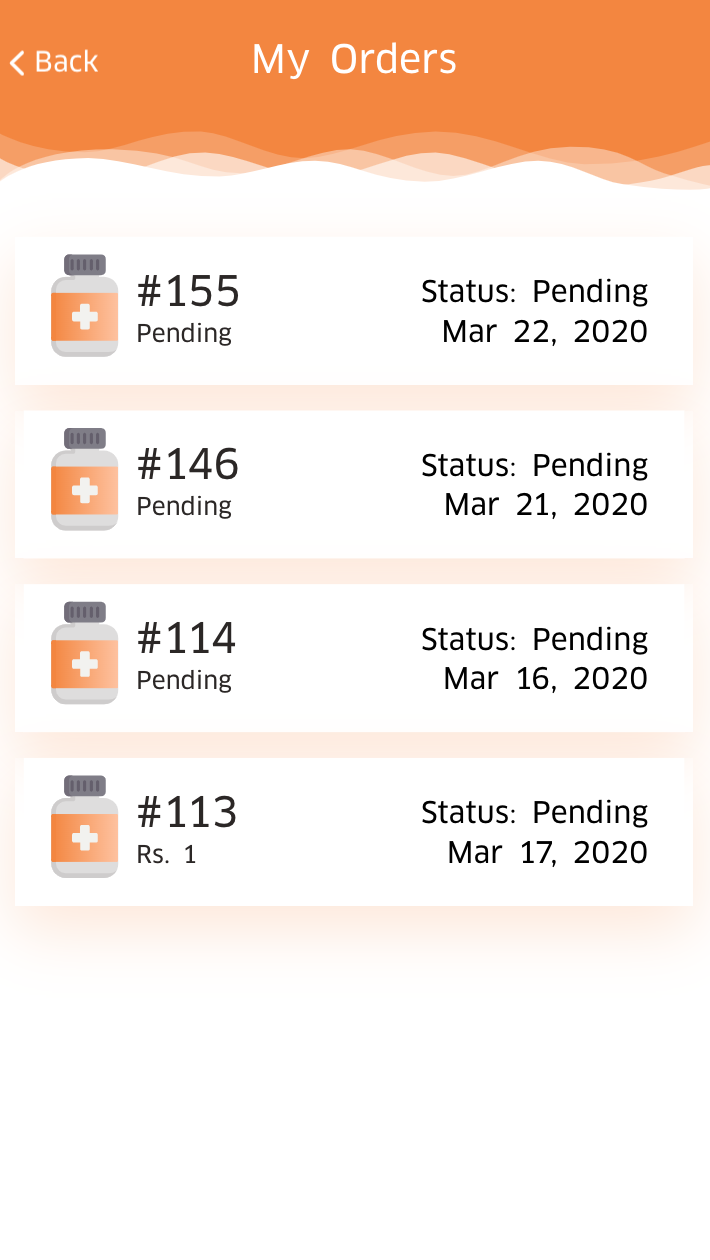Select the Mar 21, 2020 date

click(x=546, y=505)
